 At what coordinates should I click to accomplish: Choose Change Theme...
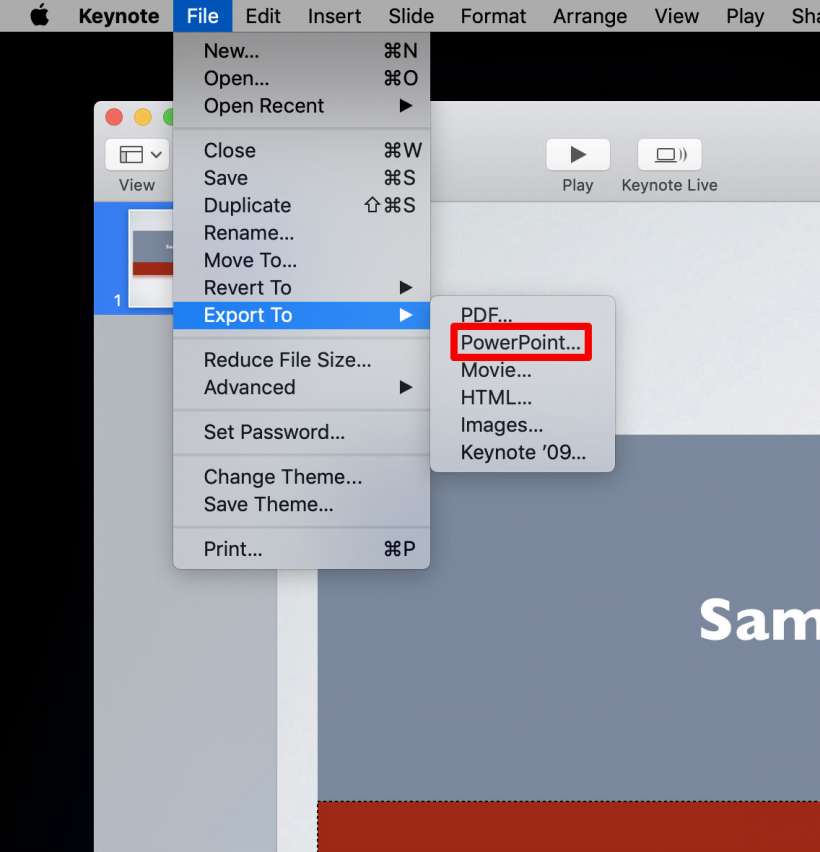pos(302,477)
